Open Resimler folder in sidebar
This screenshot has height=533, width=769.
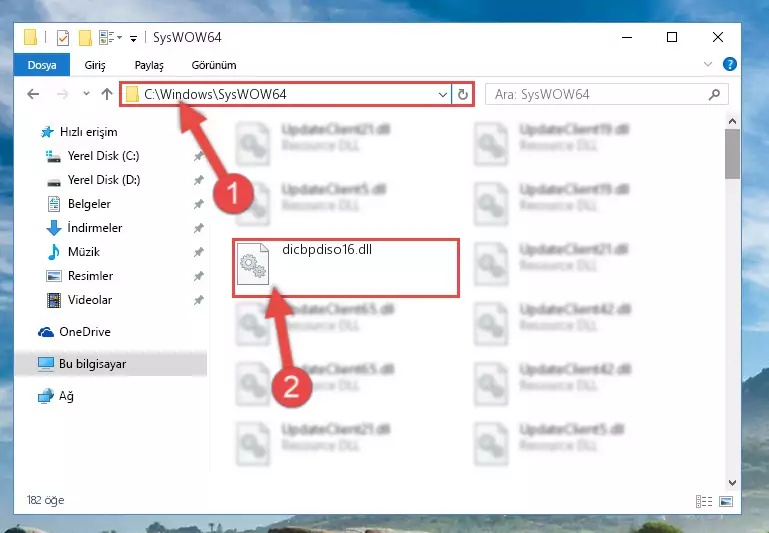coord(90,276)
